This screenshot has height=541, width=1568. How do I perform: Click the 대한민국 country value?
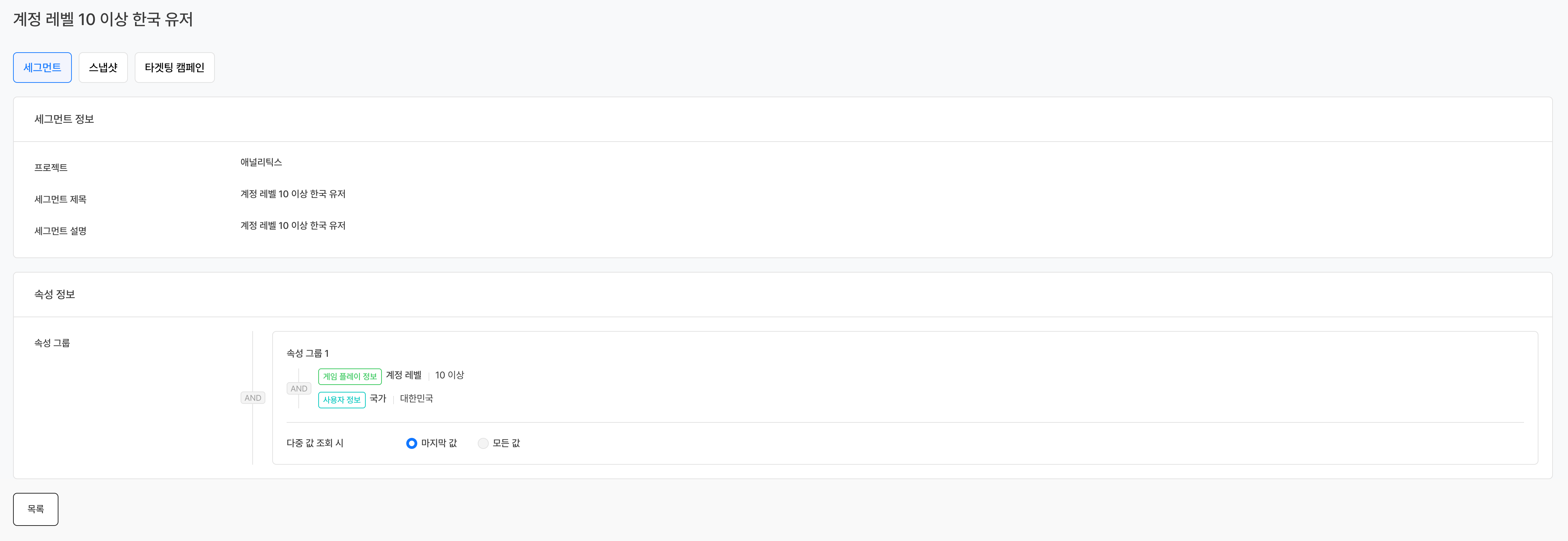tap(416, 399)
